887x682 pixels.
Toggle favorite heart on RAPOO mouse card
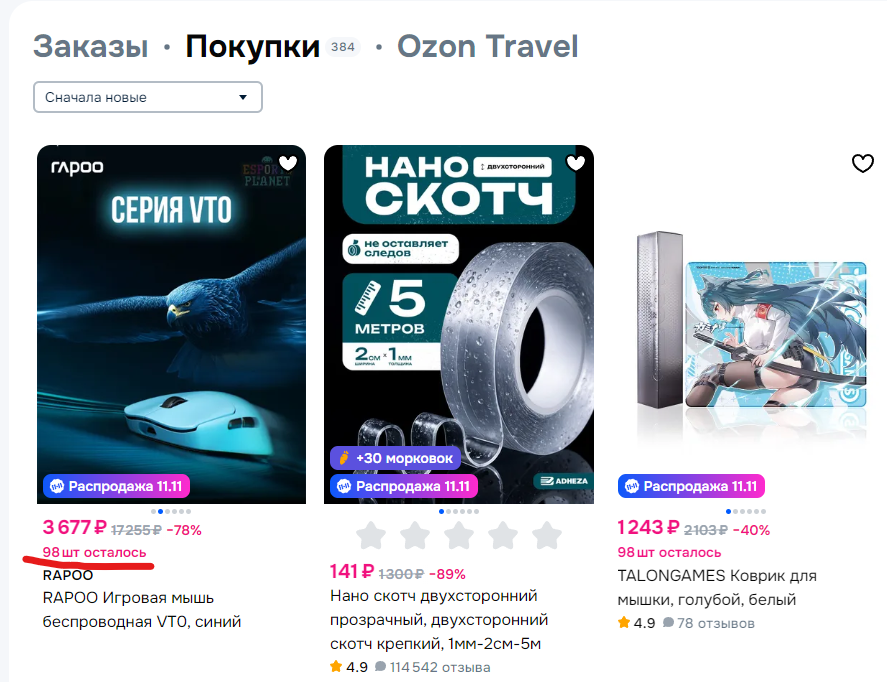tap(288, 163)
